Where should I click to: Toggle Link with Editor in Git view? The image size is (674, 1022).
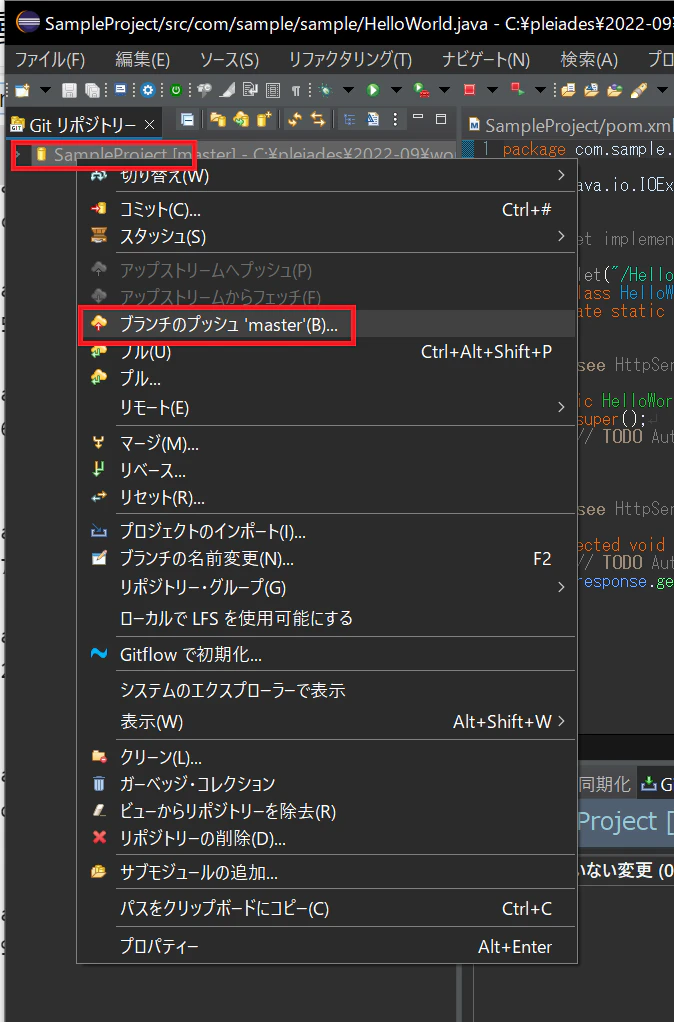[318, 119]
